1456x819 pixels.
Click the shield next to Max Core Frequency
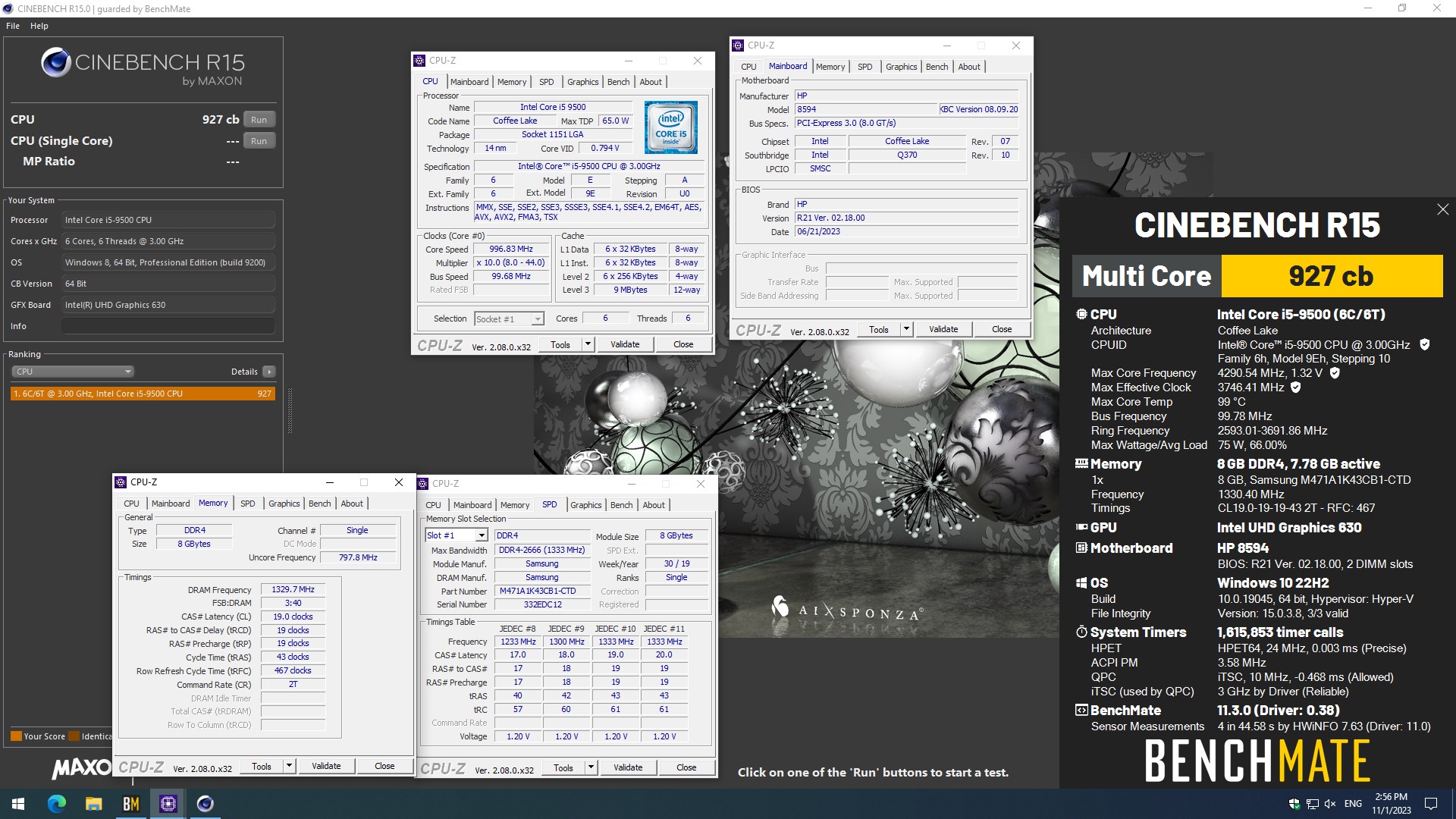1335,372
